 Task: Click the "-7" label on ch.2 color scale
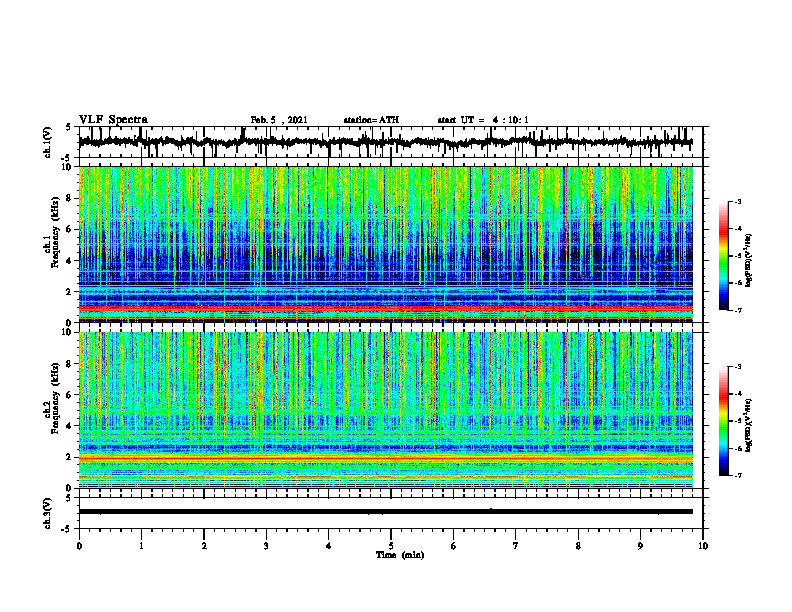[x=738, y=476]
